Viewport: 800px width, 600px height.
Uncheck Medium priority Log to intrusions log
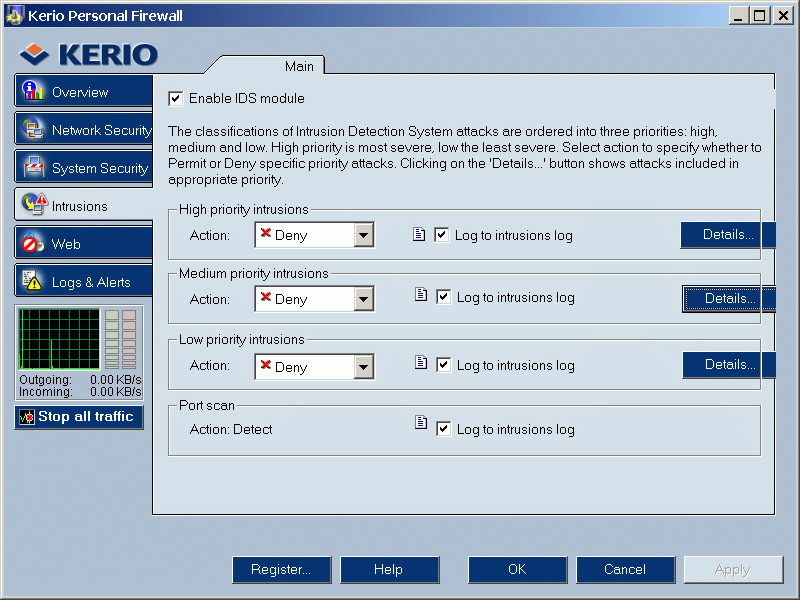[443, 297]
